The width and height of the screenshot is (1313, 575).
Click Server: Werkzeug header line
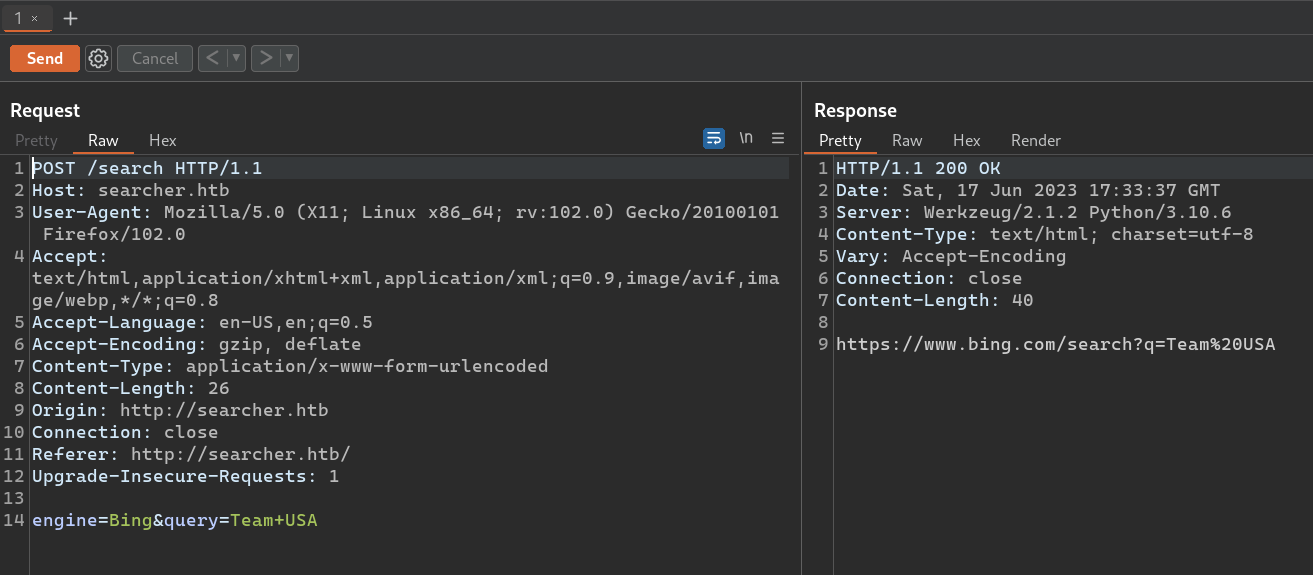[x=1034, y=212]
